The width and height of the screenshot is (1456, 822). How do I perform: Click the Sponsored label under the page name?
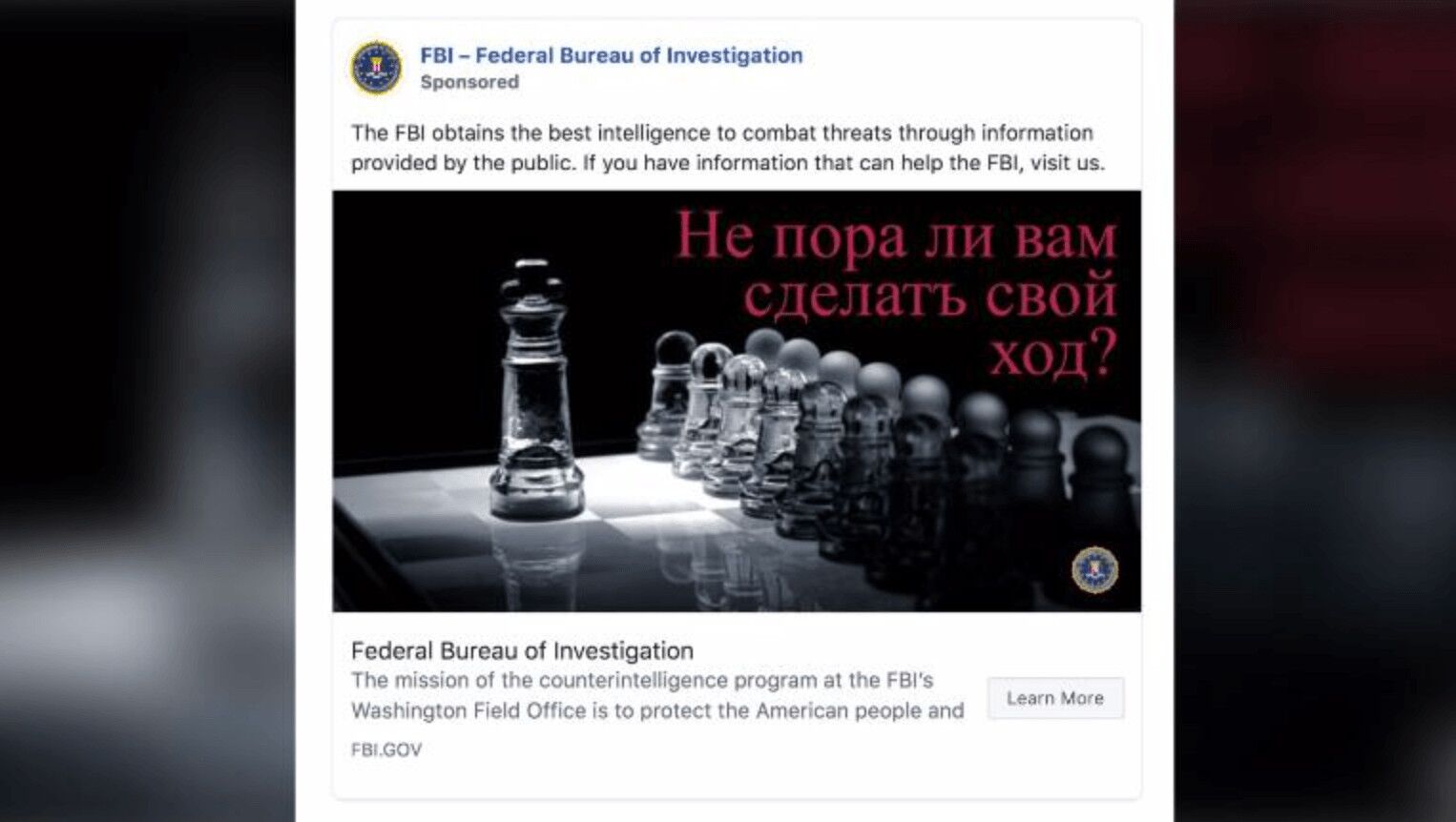point(469,82)
